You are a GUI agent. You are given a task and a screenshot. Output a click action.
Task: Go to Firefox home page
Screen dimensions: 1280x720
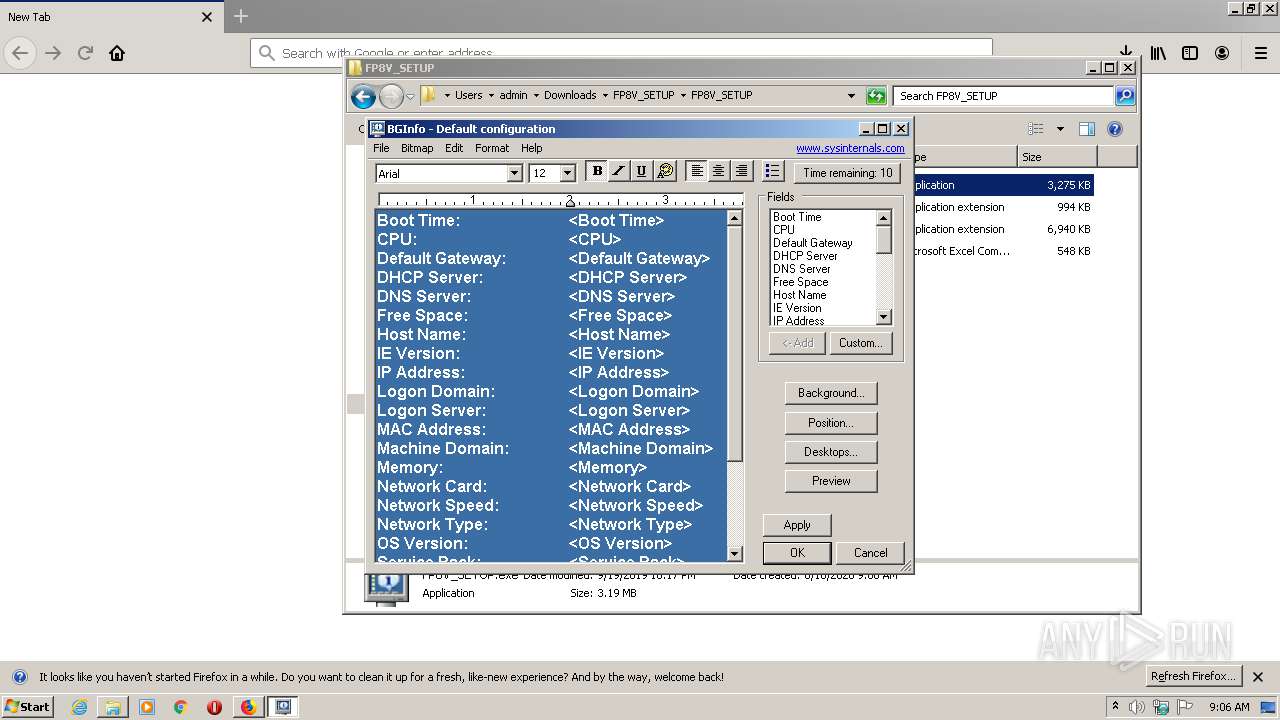click(117, 54)
